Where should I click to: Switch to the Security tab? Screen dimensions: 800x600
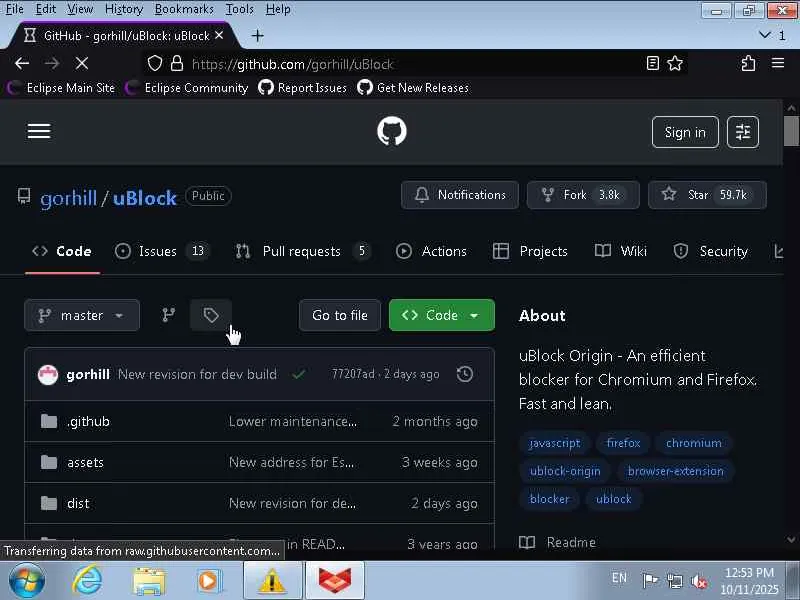(710, 251)
